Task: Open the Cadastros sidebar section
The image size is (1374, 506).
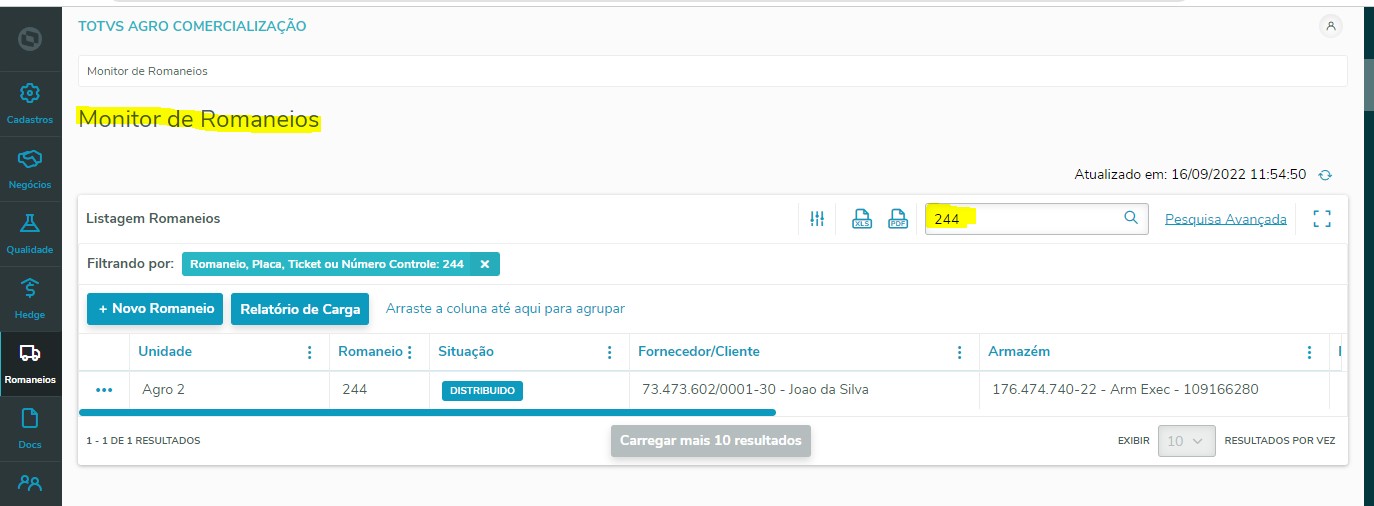Action: coord(30,104)
